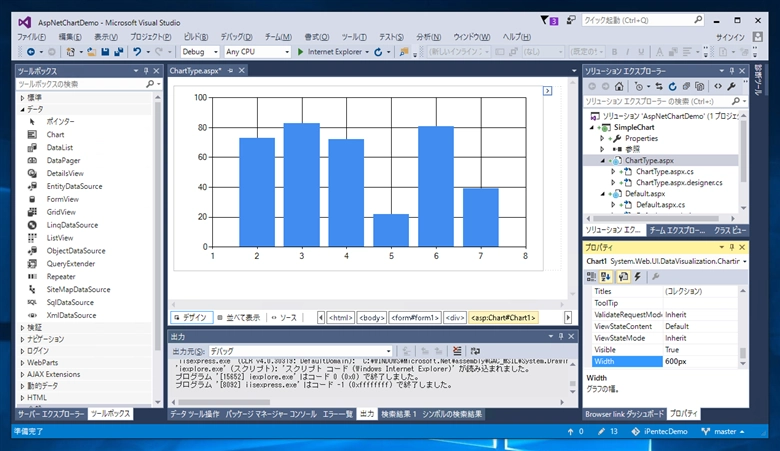
Task: Expand the 標準 section in Toolbox
Action: coord(22,97)
